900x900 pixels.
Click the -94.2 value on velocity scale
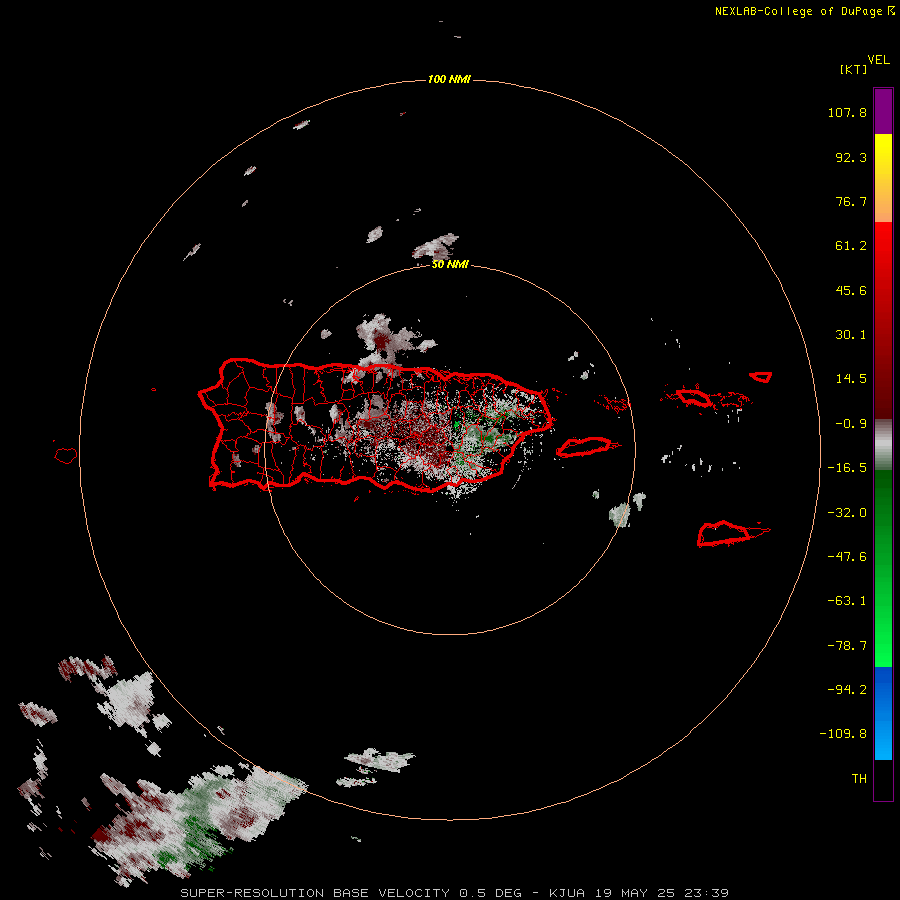(847, 690)
